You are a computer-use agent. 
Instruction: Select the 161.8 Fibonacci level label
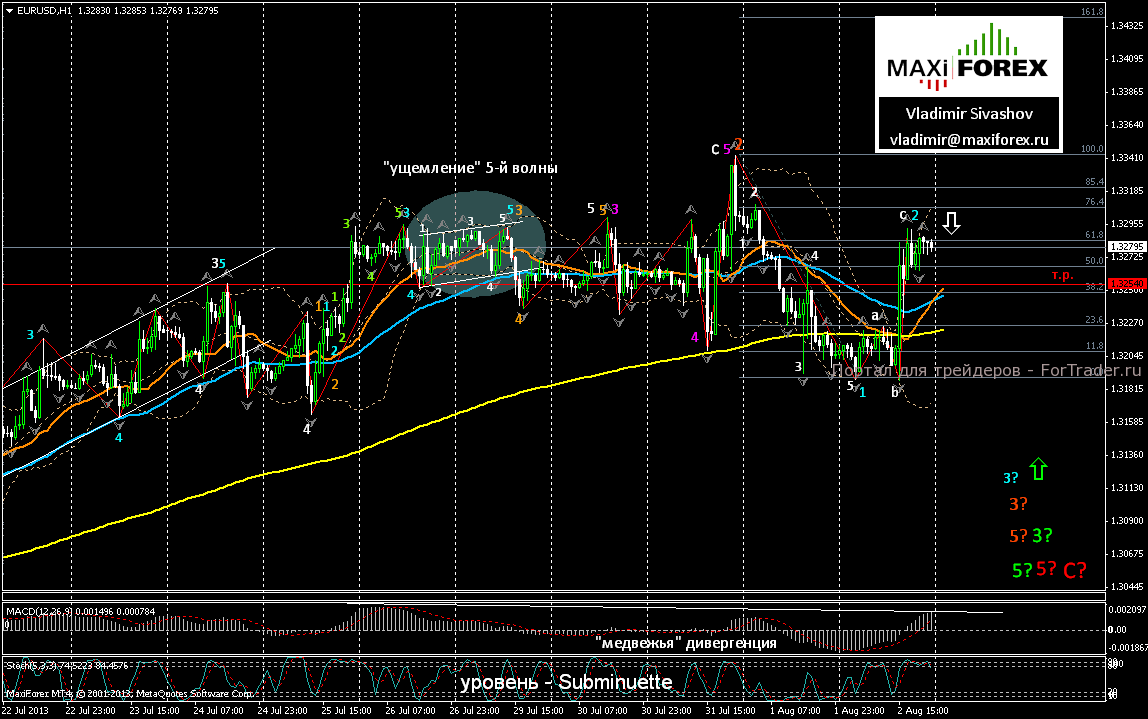(1092, 12)
